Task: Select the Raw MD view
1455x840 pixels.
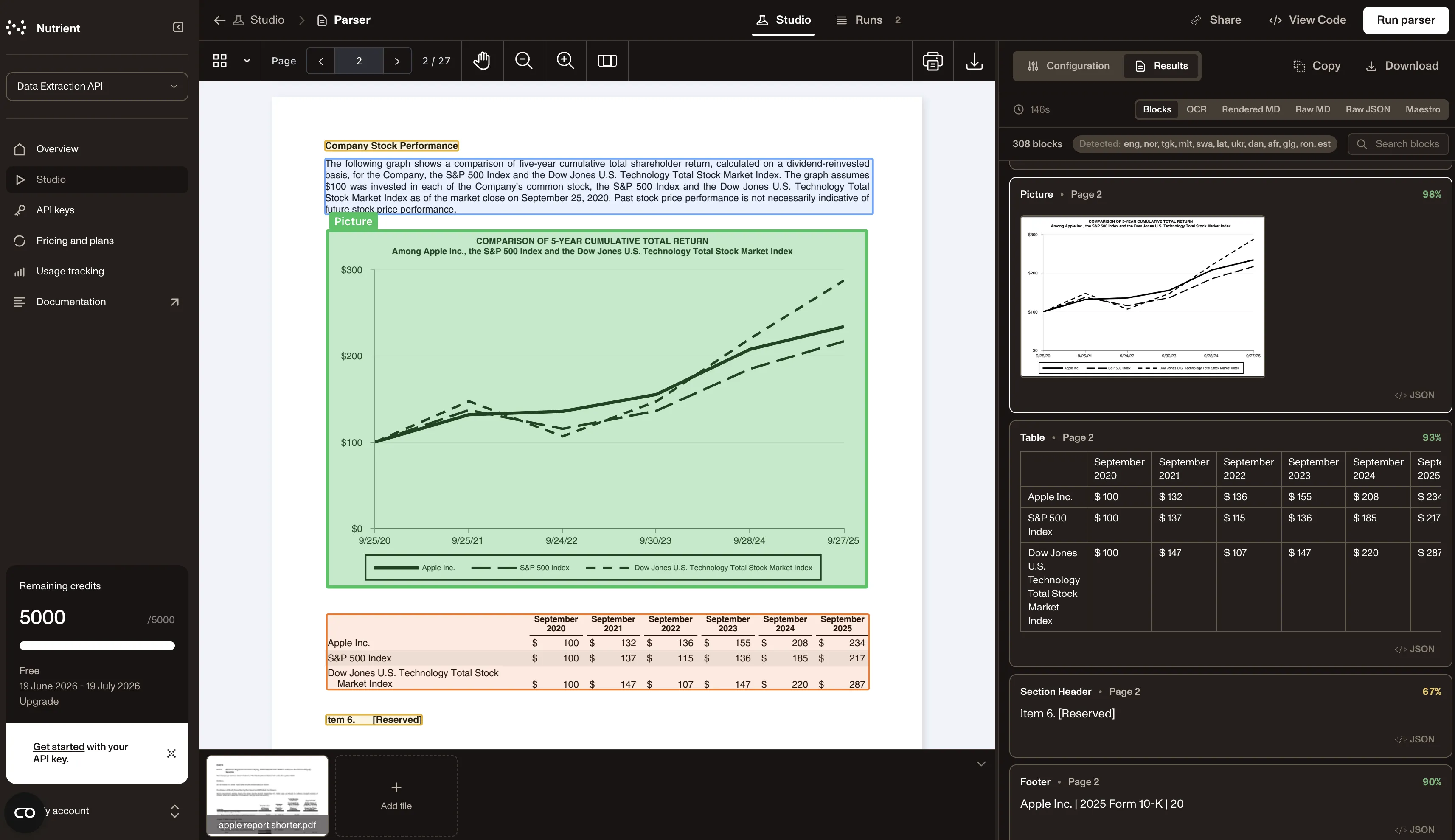Action: 1312,109
